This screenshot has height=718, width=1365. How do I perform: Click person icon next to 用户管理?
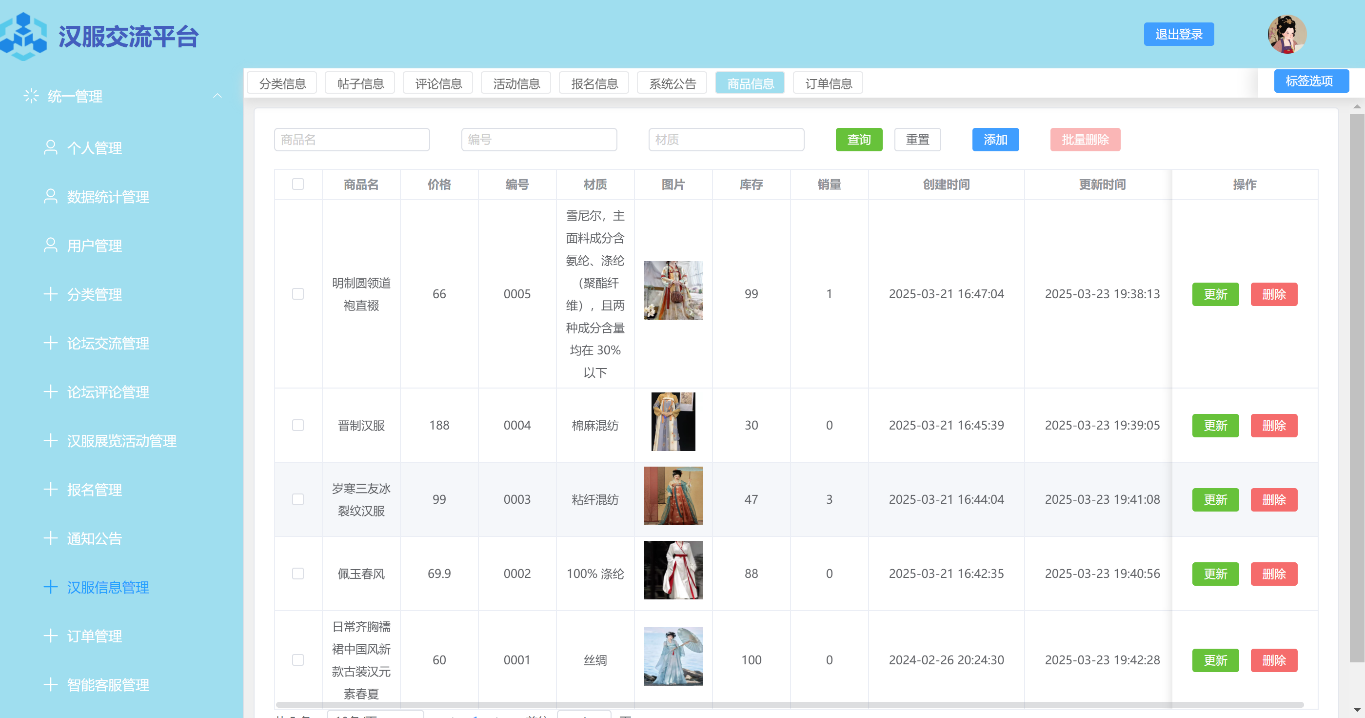[51, 245]
